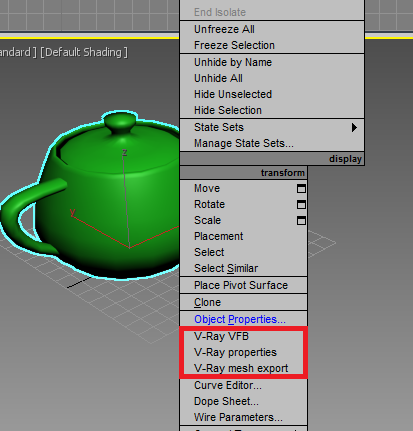Screen dimensions: 413x431
Task: Click the Default Shading viewport label
Action: pos(84,52)
